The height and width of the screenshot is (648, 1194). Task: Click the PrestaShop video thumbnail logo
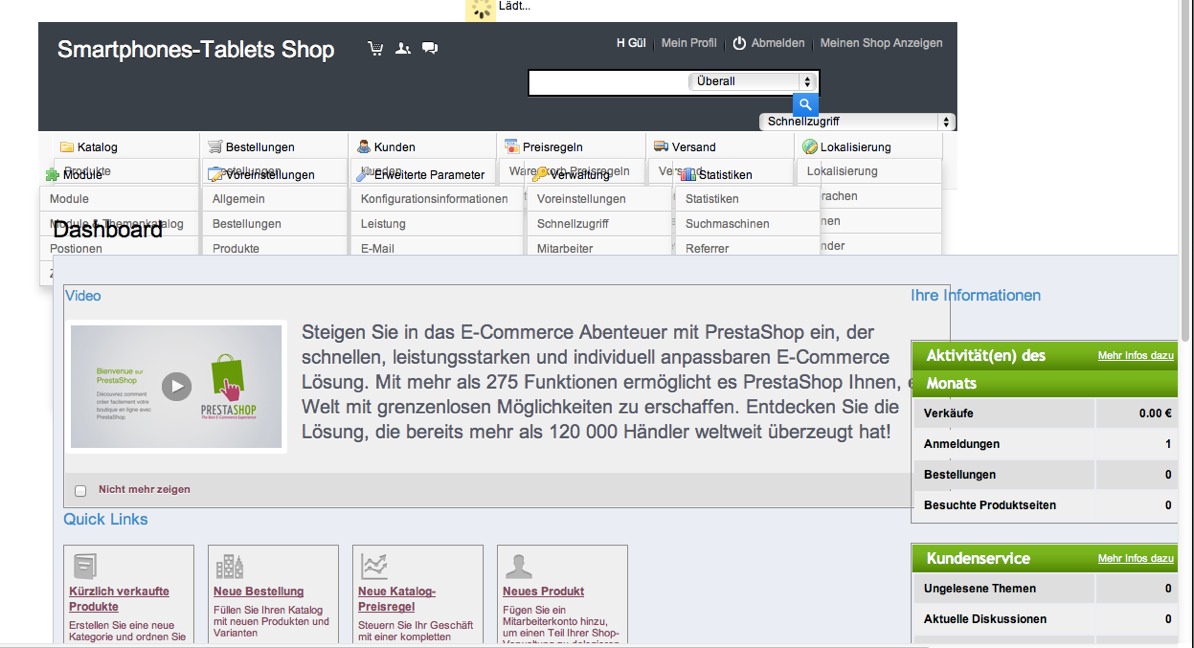(228, 387)
